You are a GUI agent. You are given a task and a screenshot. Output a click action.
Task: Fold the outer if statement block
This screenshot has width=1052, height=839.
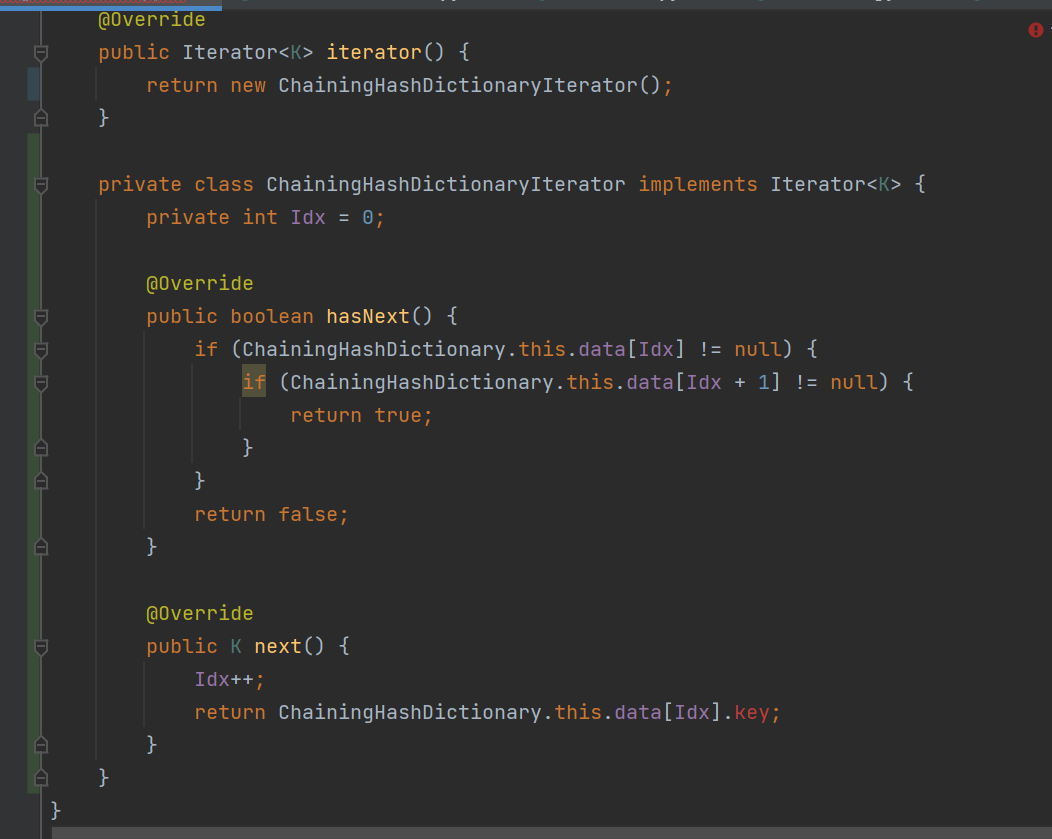41,350
